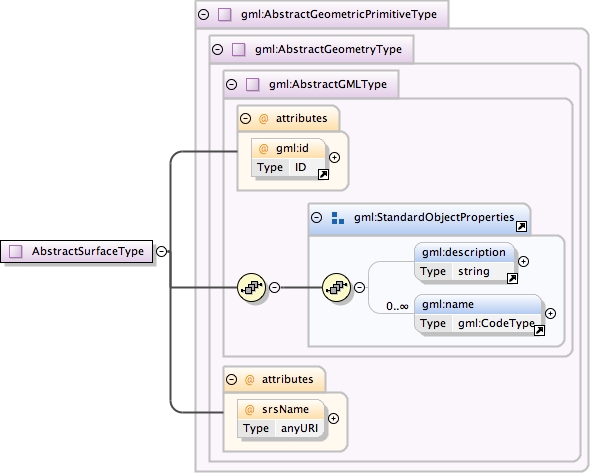Collapse the AbstractSurfaceType root node
Screen dimensions: 590x473
161,251
